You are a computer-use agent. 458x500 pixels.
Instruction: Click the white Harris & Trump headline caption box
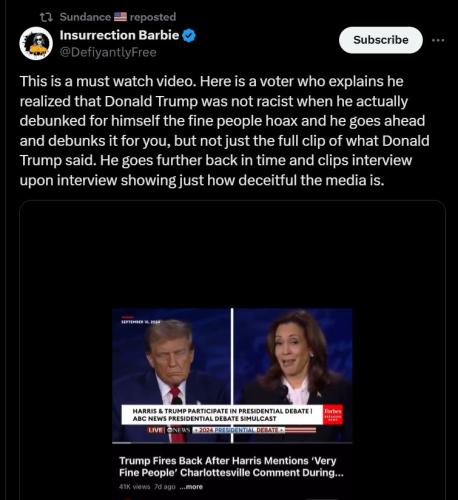click(222, 415)
